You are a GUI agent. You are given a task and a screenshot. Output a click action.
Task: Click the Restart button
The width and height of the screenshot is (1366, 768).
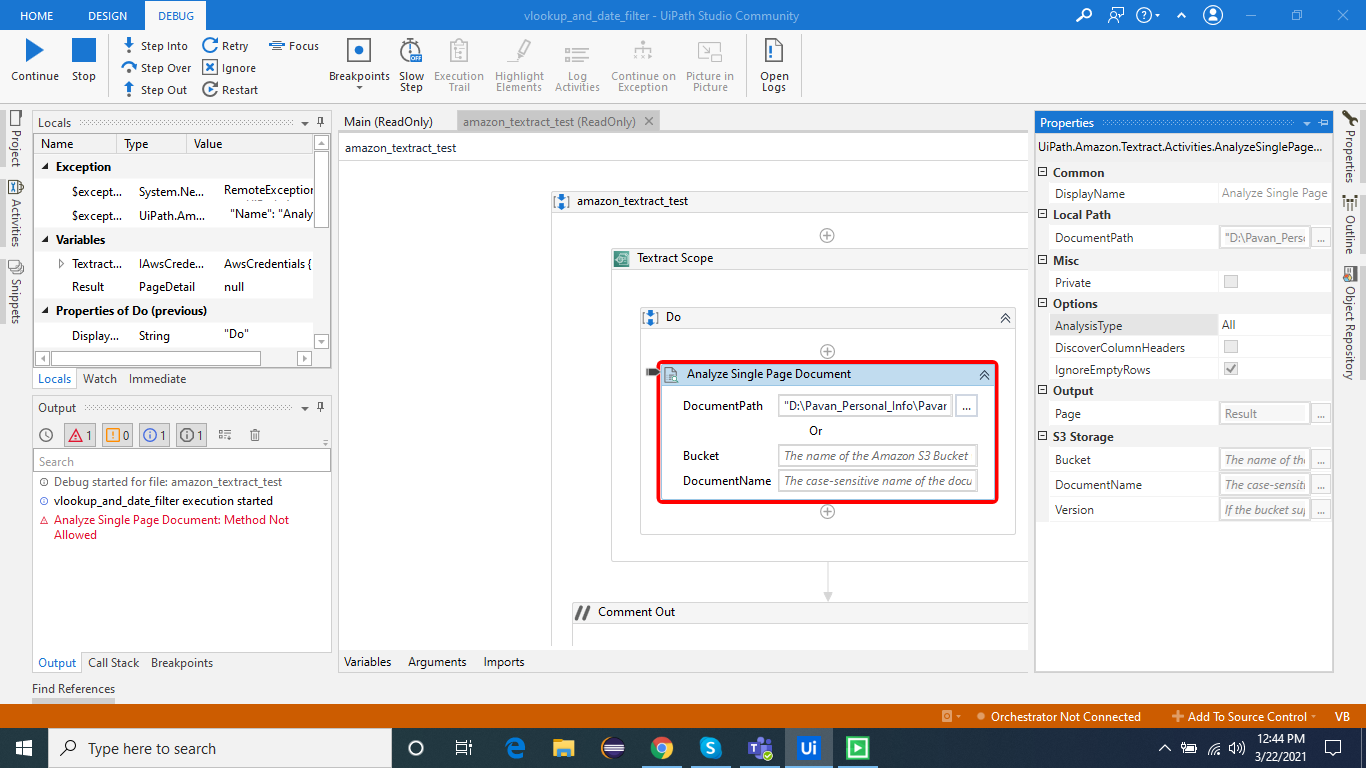pos(230,90)
